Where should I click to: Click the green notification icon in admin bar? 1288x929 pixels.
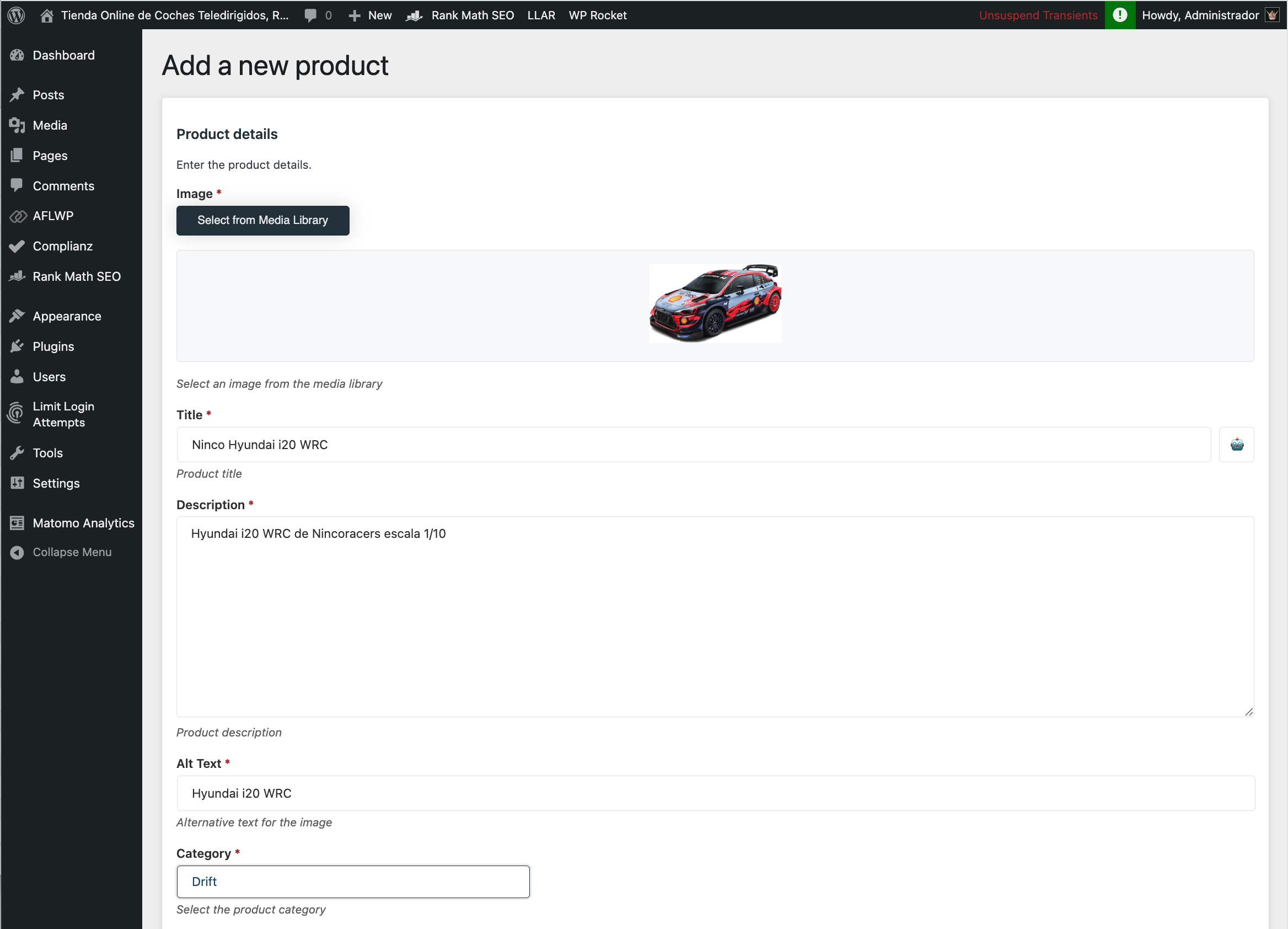(x=1120, y=15)
